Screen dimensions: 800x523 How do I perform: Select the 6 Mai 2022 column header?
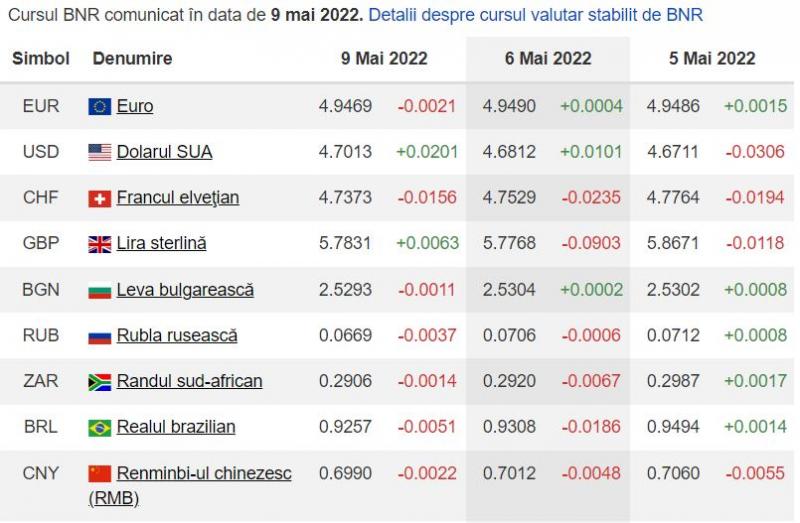[x=548, y=58]
